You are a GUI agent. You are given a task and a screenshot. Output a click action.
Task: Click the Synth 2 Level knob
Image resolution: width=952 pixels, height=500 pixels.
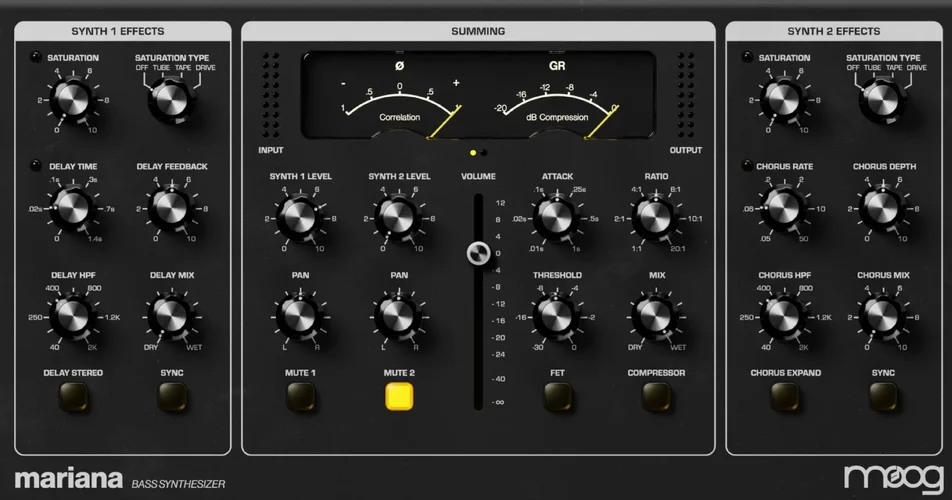[x=398, y=218]
